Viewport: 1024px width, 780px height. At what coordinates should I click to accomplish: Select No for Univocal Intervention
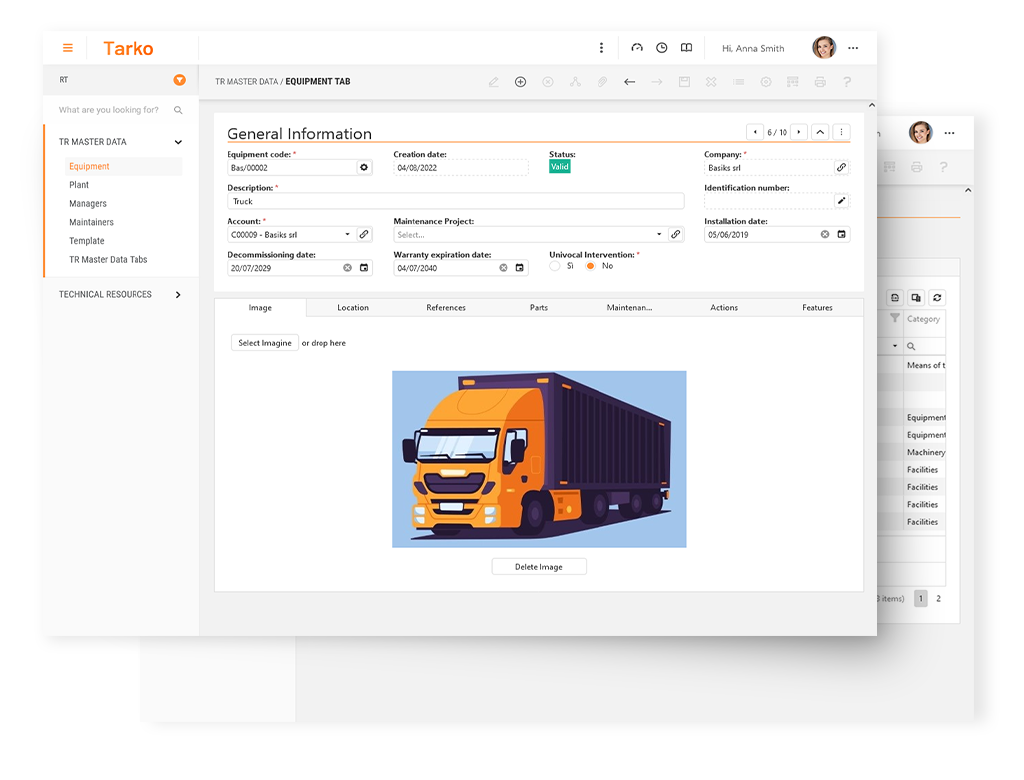tap(591, 266)
